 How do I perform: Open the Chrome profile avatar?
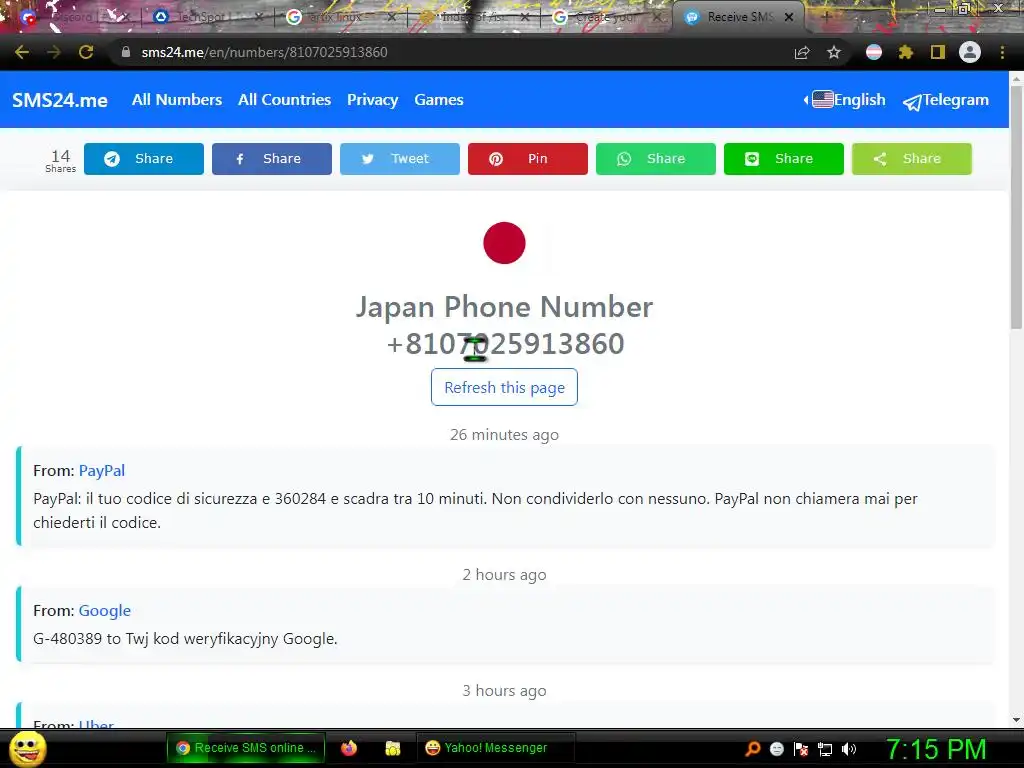pyautogui.click(x=970, y=52)
